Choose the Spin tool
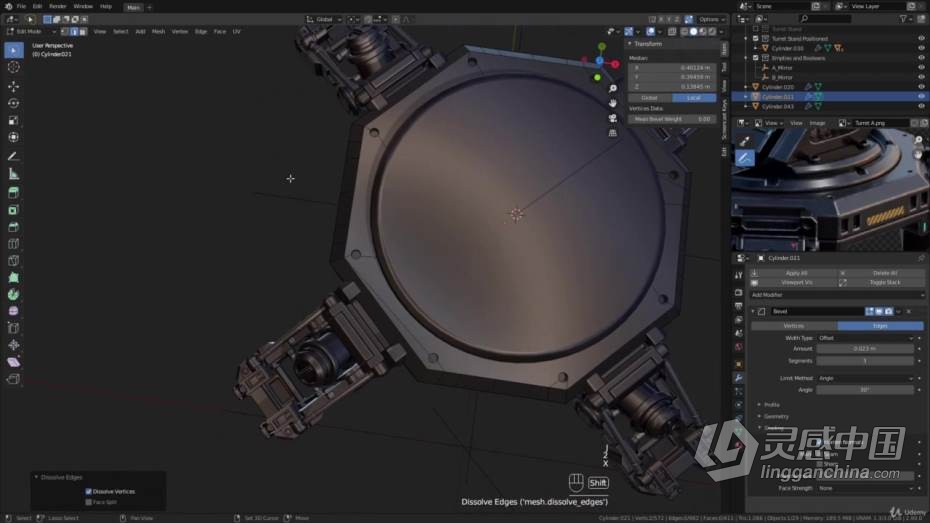 tap(14, 295)
